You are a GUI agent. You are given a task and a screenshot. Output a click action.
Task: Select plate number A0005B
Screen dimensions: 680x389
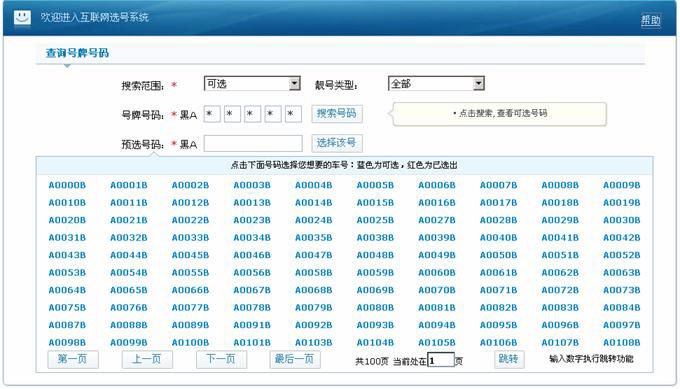pos(375,185)
